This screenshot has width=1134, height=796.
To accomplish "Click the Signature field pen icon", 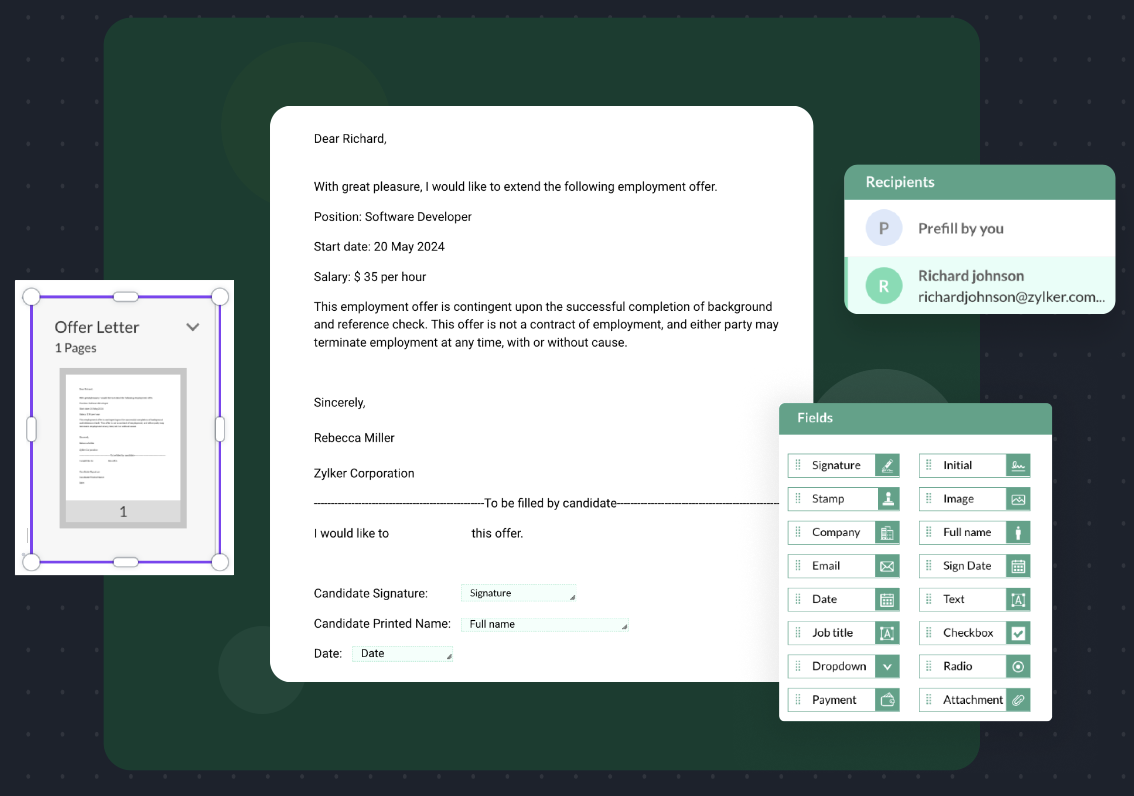I will pos(887,465).
